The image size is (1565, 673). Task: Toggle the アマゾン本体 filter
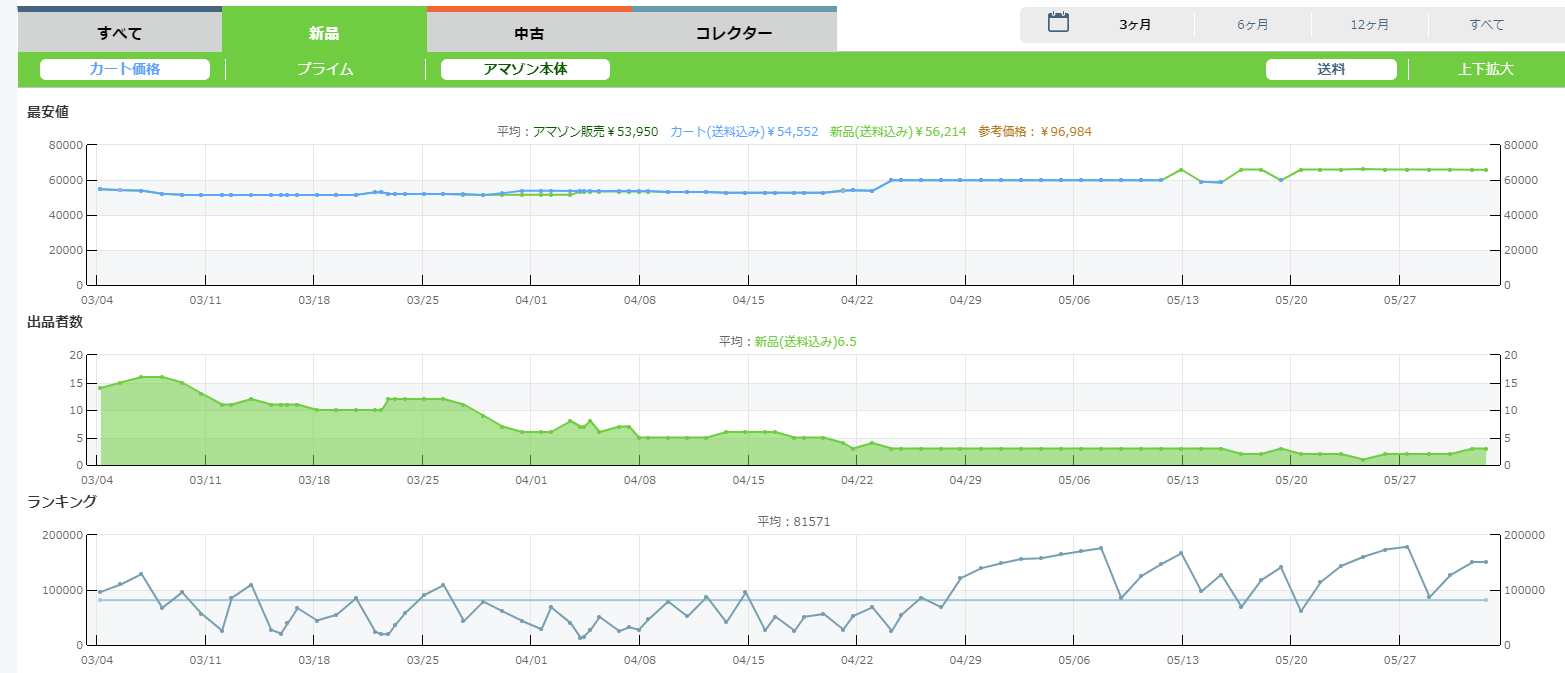point(525,69)
